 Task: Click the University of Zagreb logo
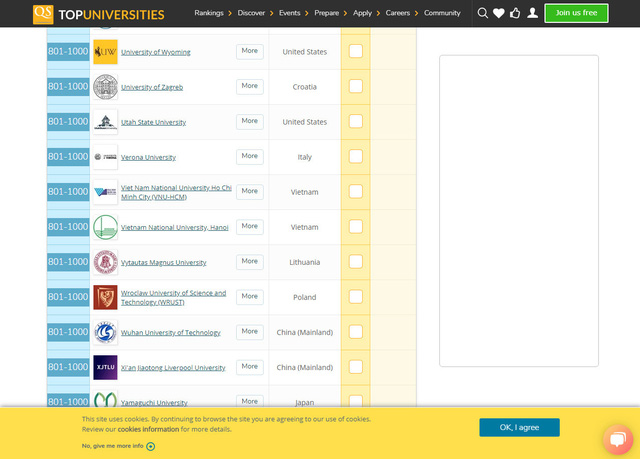pos(105,87)
